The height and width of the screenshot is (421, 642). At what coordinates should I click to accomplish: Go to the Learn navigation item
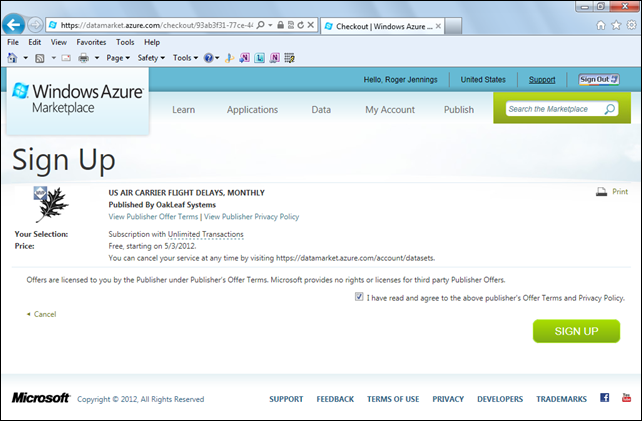pyautogui.click(x=183, y=110)
